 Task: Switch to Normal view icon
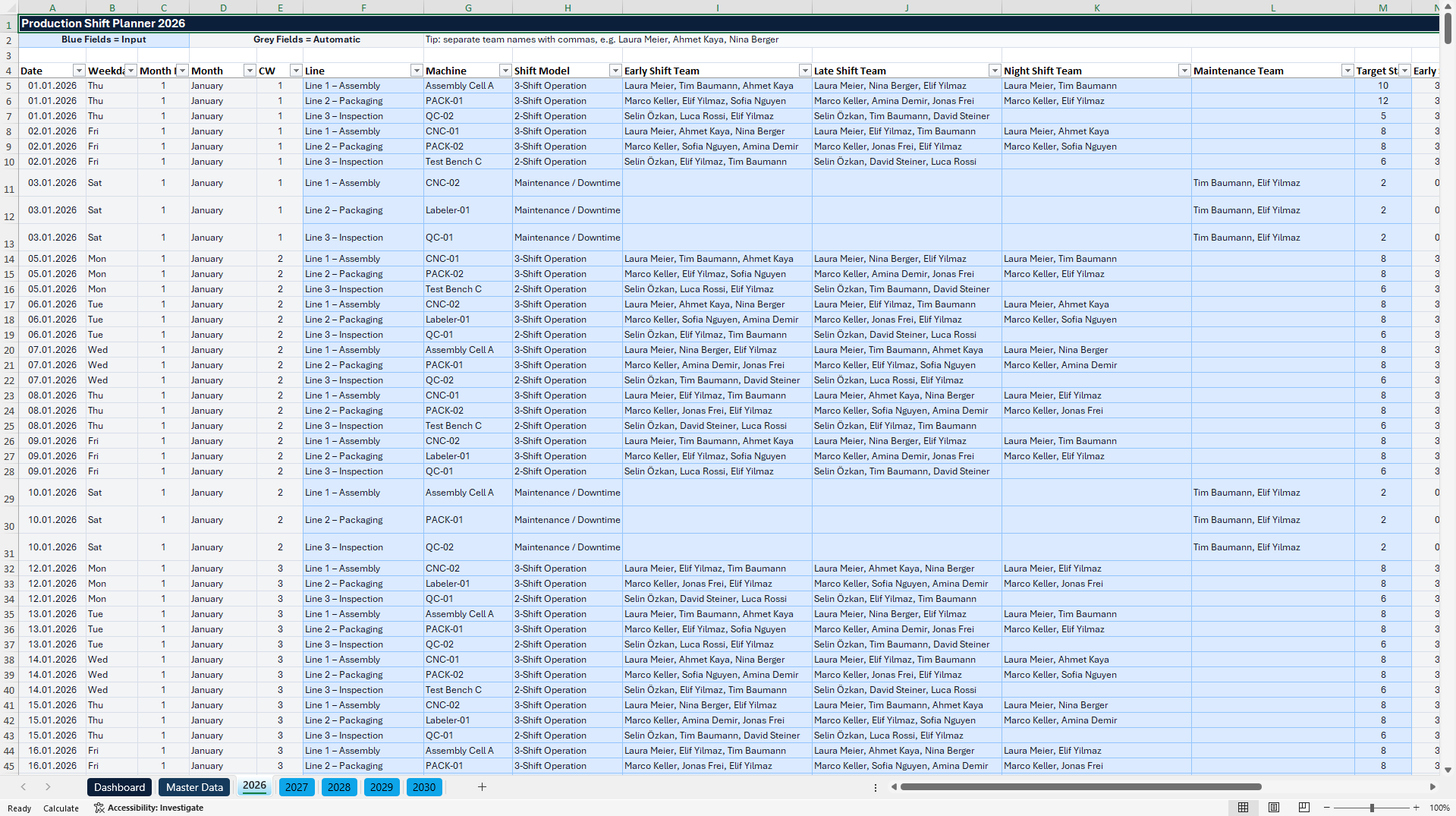(x=1243, y=808)
